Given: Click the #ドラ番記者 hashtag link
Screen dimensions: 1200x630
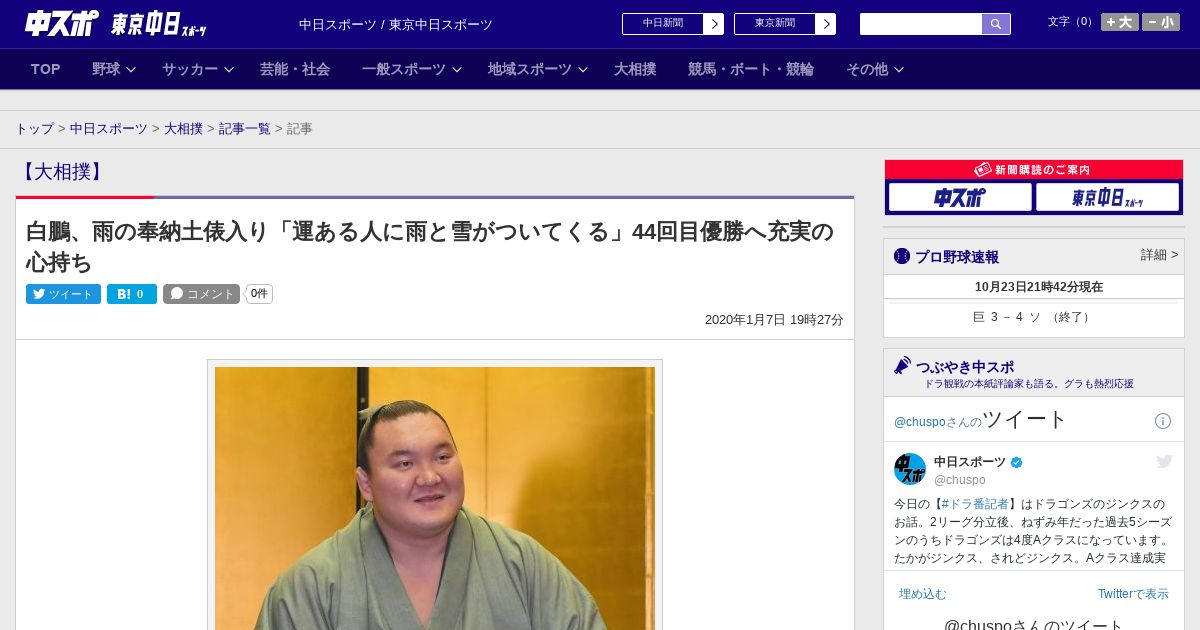Looking at the screenshot, I should point(975,504).
